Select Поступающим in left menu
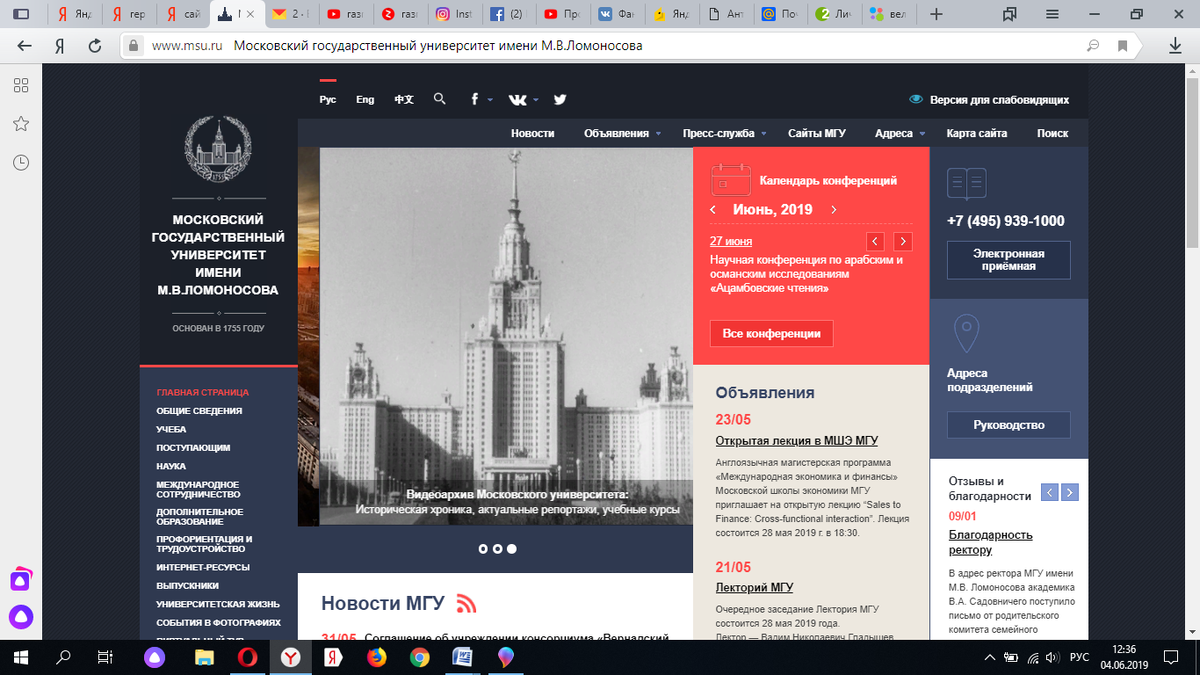Viewport: 1200px width, 675px height. 193,448
